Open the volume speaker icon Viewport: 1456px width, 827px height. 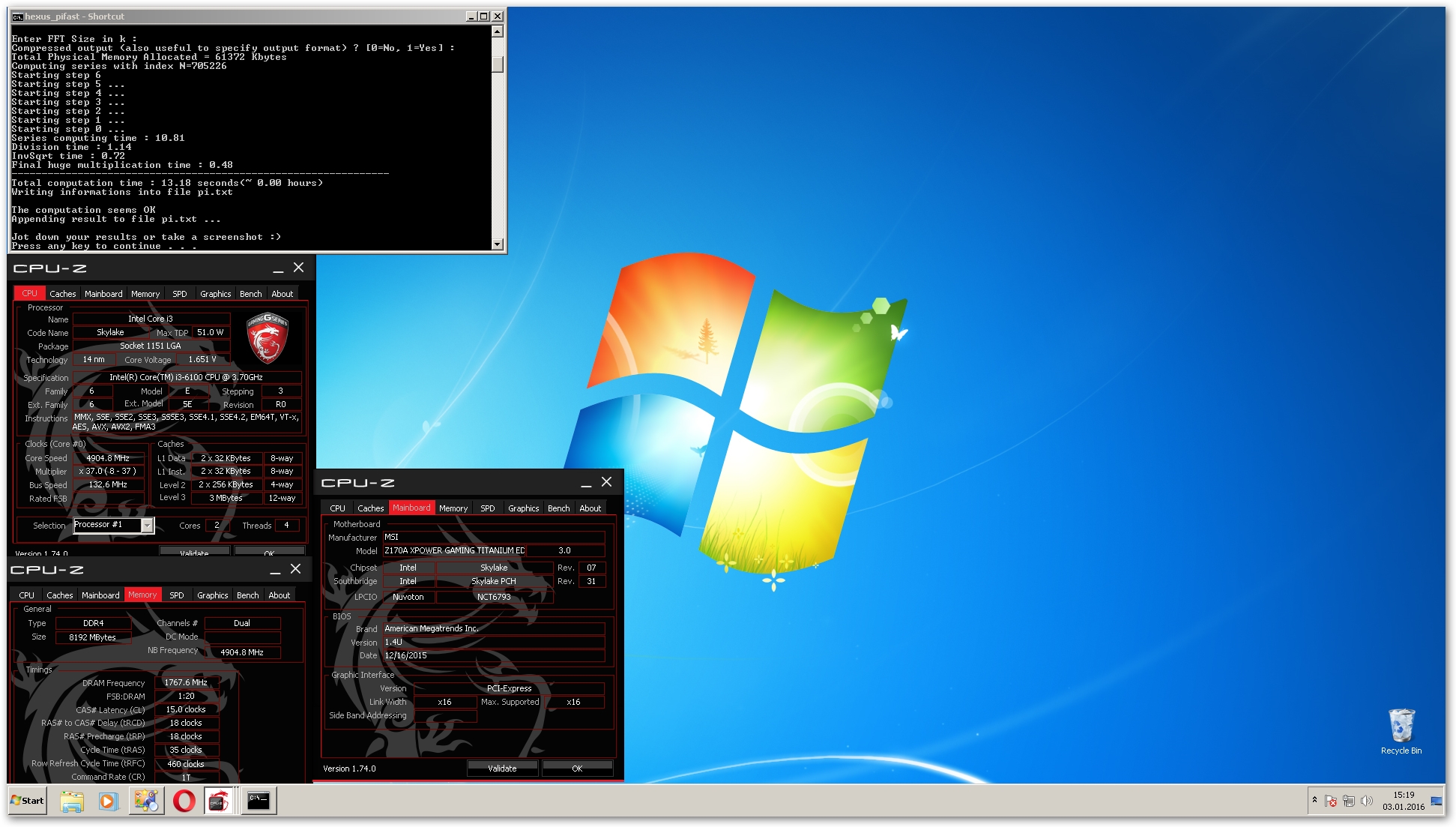(x=1366, y=801)
